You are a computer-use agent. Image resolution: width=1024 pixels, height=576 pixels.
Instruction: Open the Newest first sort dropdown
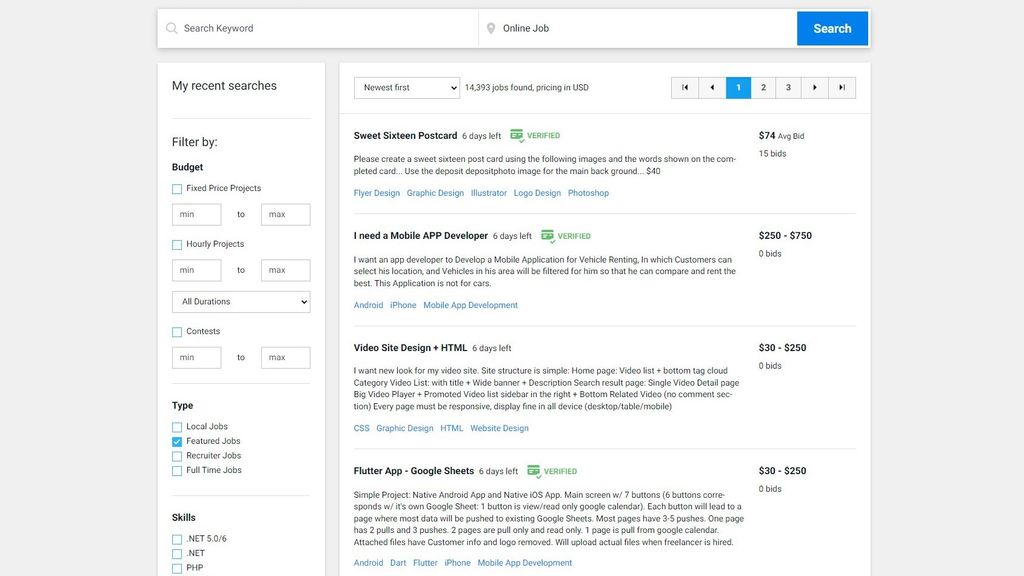[x=406, y=87]
